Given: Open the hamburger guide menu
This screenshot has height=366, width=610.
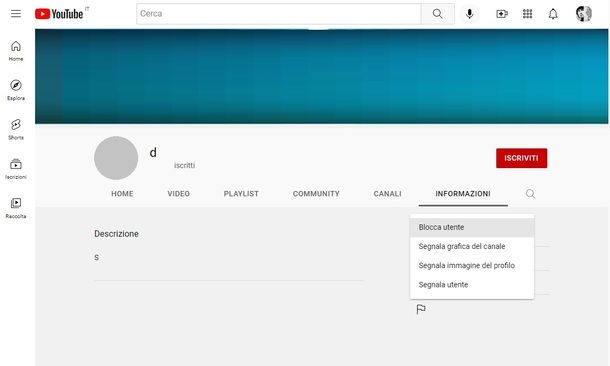Looking at the screenshot, I should click(x=16, y=14).
